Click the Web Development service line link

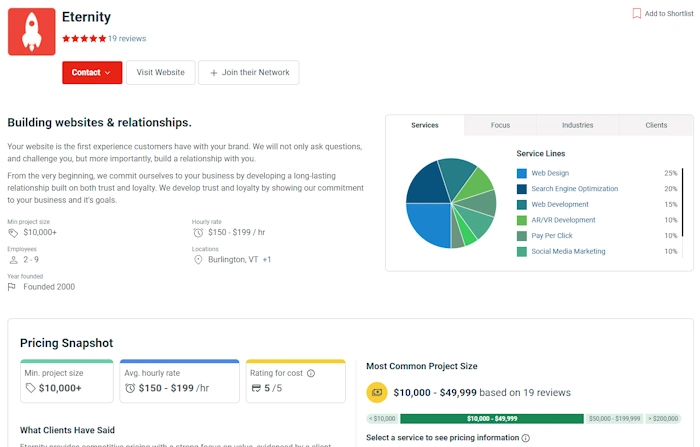560,205
